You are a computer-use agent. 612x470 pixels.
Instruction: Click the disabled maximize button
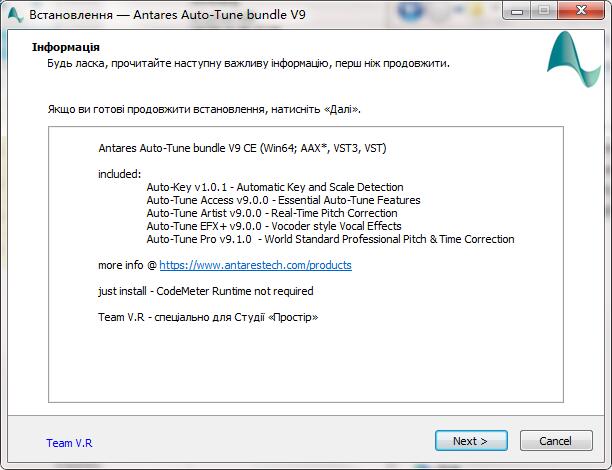click(x=544, y=10)
